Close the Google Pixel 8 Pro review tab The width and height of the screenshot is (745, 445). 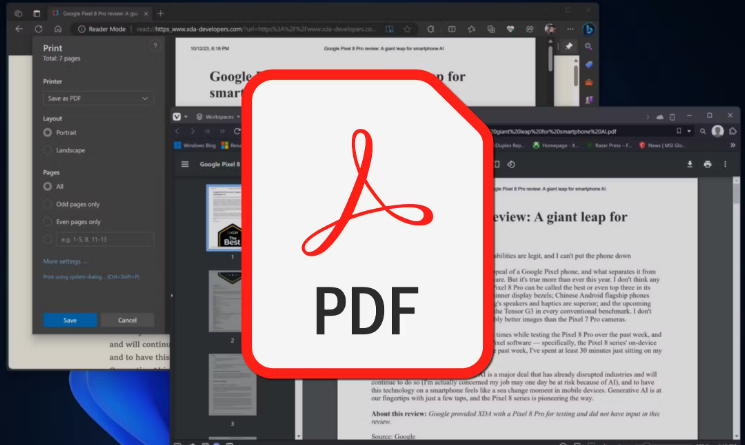146,13
